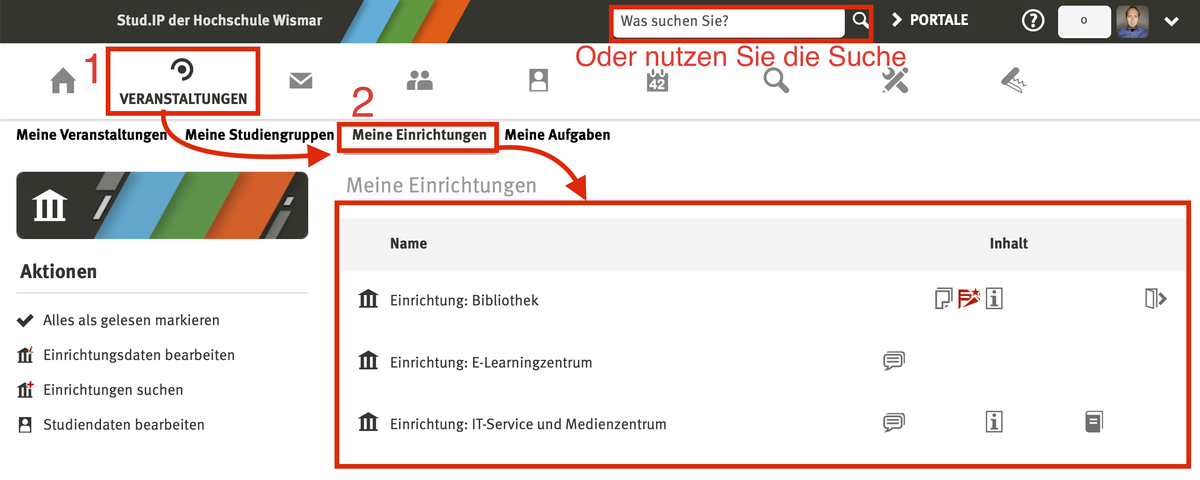Click Einrichtungen suchen in Aktionen
1200x480 pixels.
pyautogui.click(x=113, y=390)
